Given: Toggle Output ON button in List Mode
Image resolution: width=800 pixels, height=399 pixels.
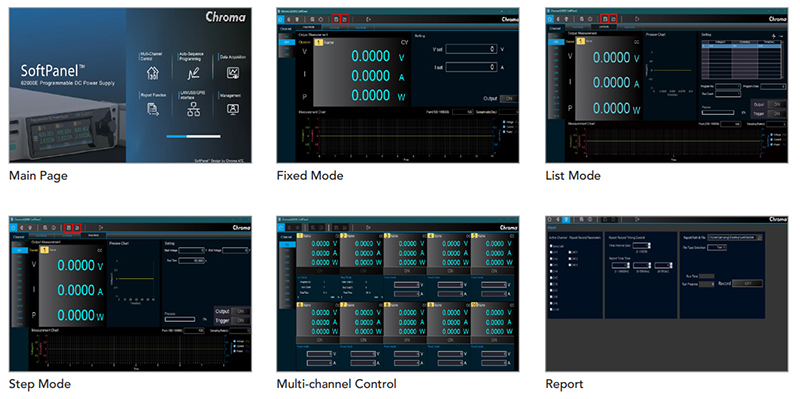Looking at the screenshot, I should tap(777, 105).
